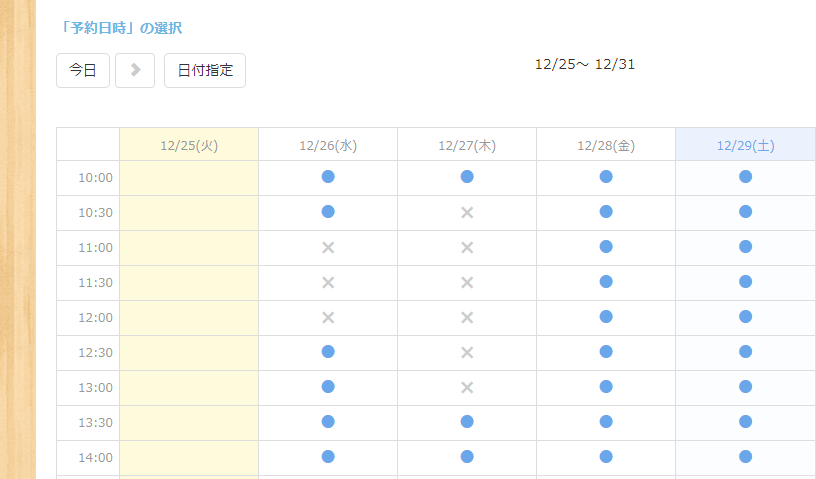Pick 10:30 slot on 12/28 (金)

tap(606, 212)
